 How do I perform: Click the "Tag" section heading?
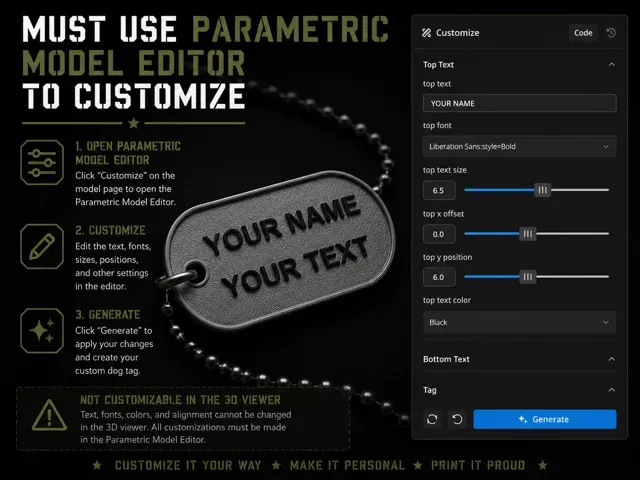point(429,390)
